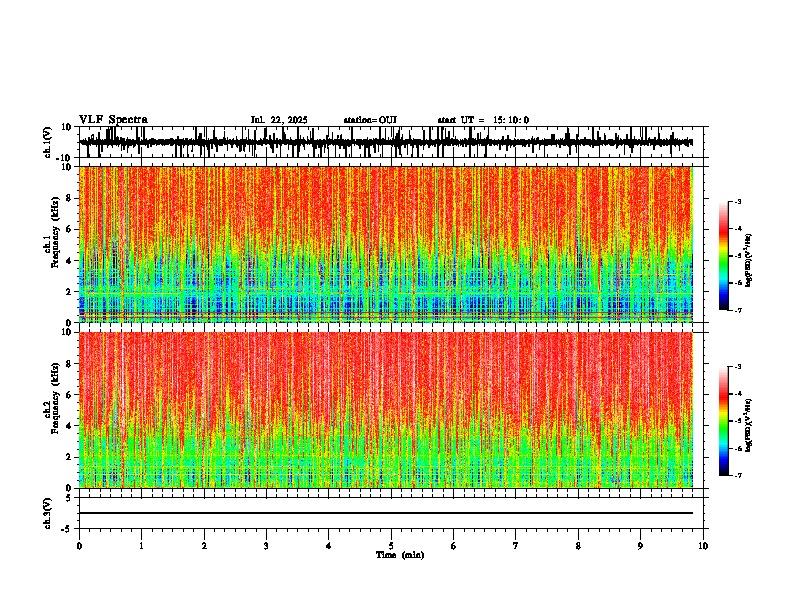Click the ch.1 spectrogram color scale bar

pyautogui.click(x=723, y=256)
